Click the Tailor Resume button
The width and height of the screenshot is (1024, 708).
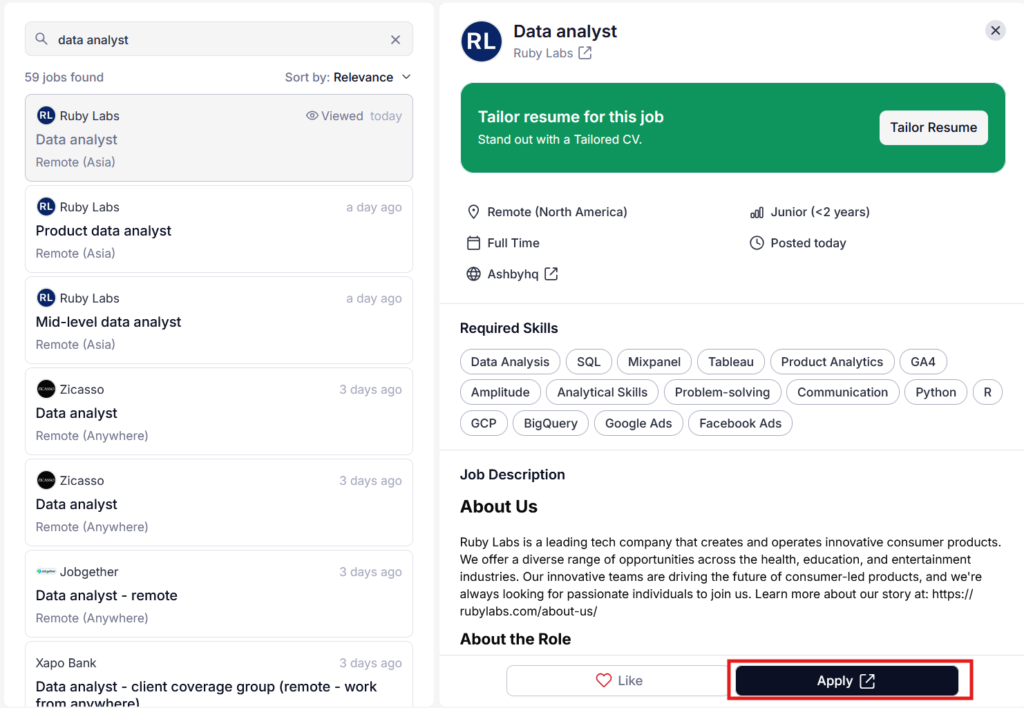[933, 128]
